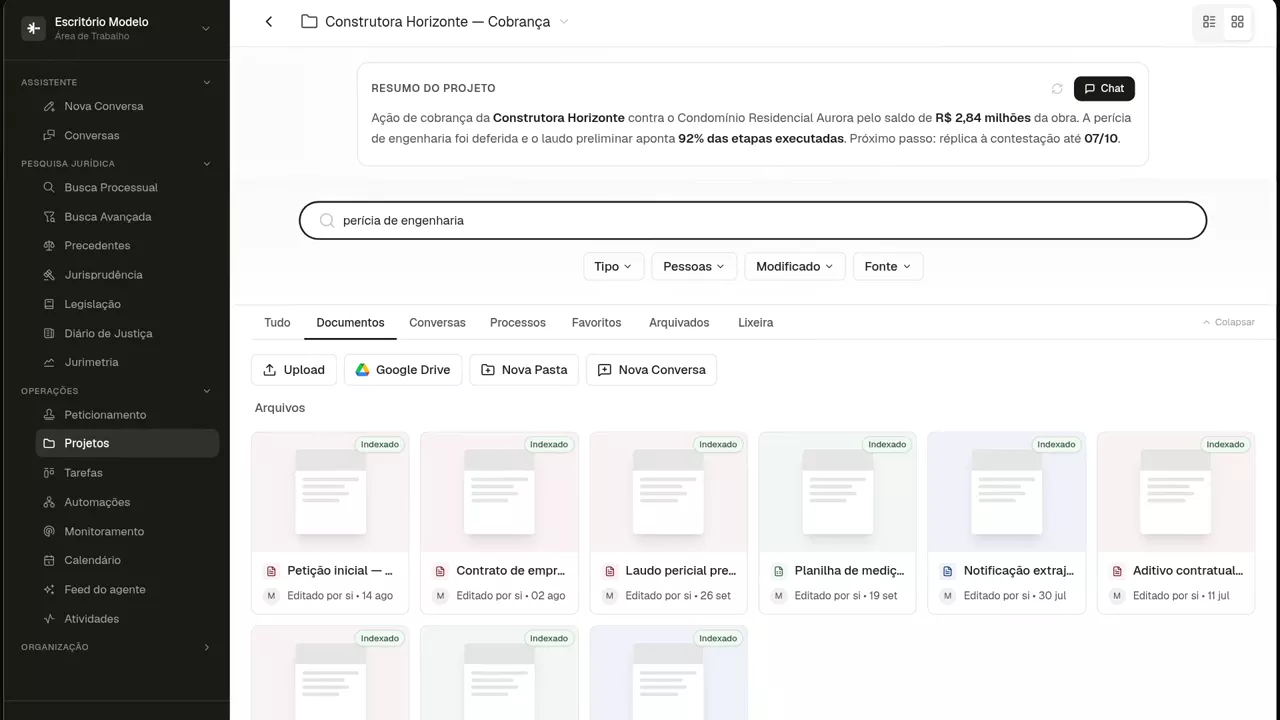Open the Laudo pericial document thumbnail
The image size is (1280, 720).
(x=668, y=492)
